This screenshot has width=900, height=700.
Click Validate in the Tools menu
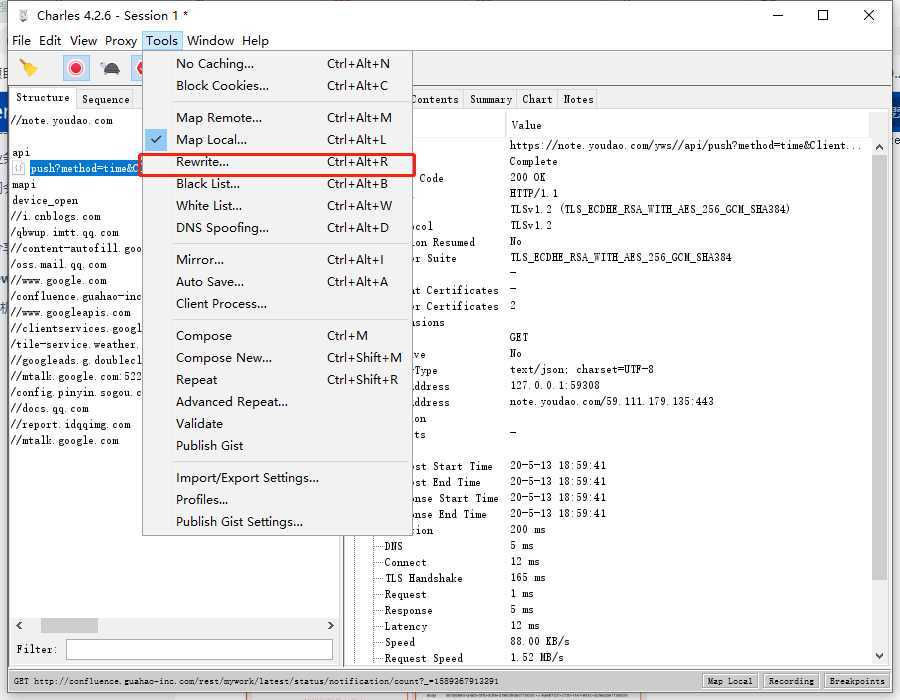pyautogui.click(x=277, y=423)
